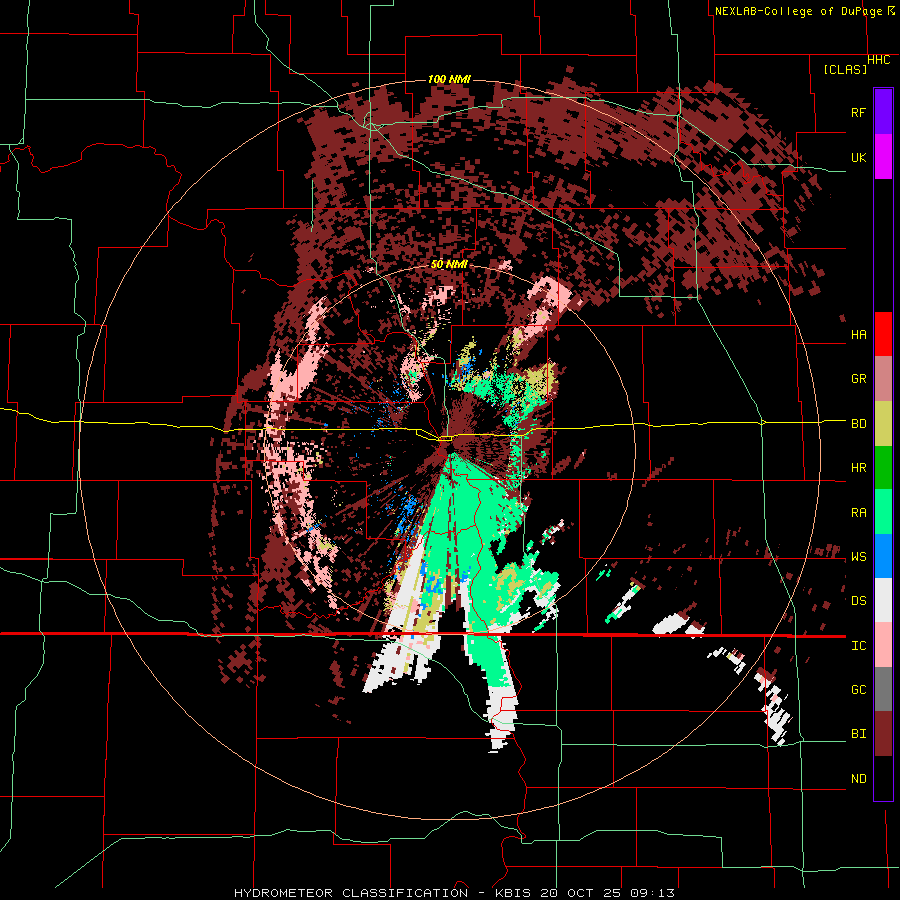Click the DS legend label
900x900 pixels.
coord(859,601)
